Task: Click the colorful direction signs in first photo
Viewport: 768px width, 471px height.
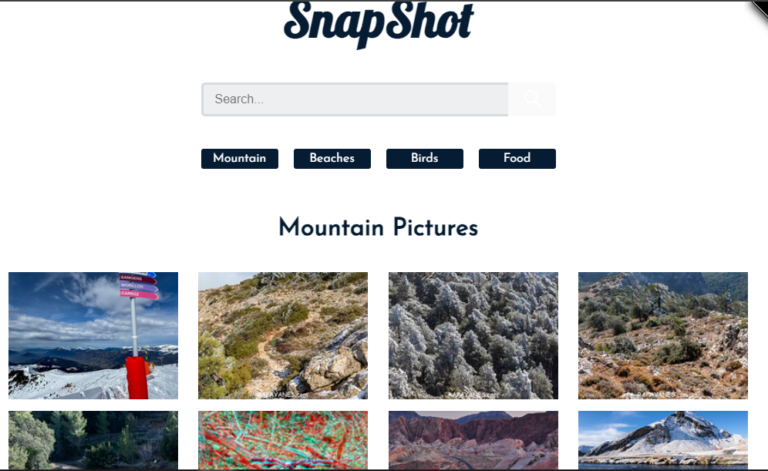Action: (x=138, y=285)
